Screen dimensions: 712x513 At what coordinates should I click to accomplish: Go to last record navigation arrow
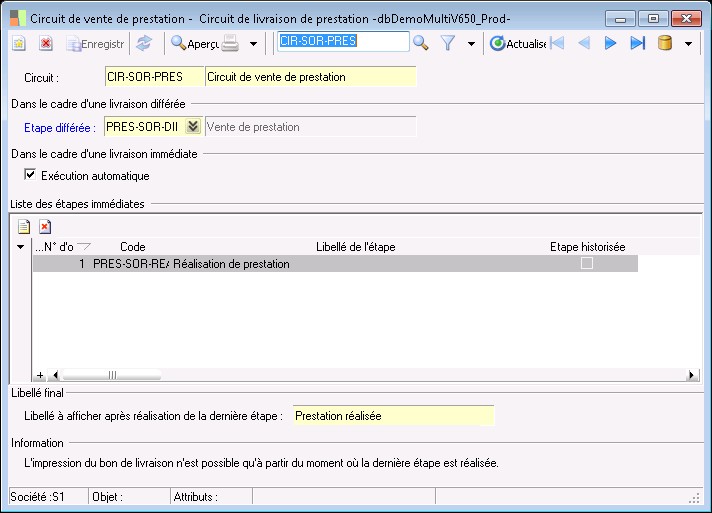pyautogui.click(x=638, y=44)
